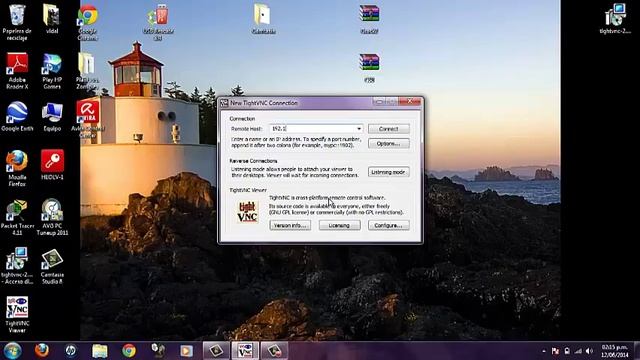The image size is (640, 360).
Task: Select Google Chrome shortcut on desktop
Action: click(x=87, y=22)
